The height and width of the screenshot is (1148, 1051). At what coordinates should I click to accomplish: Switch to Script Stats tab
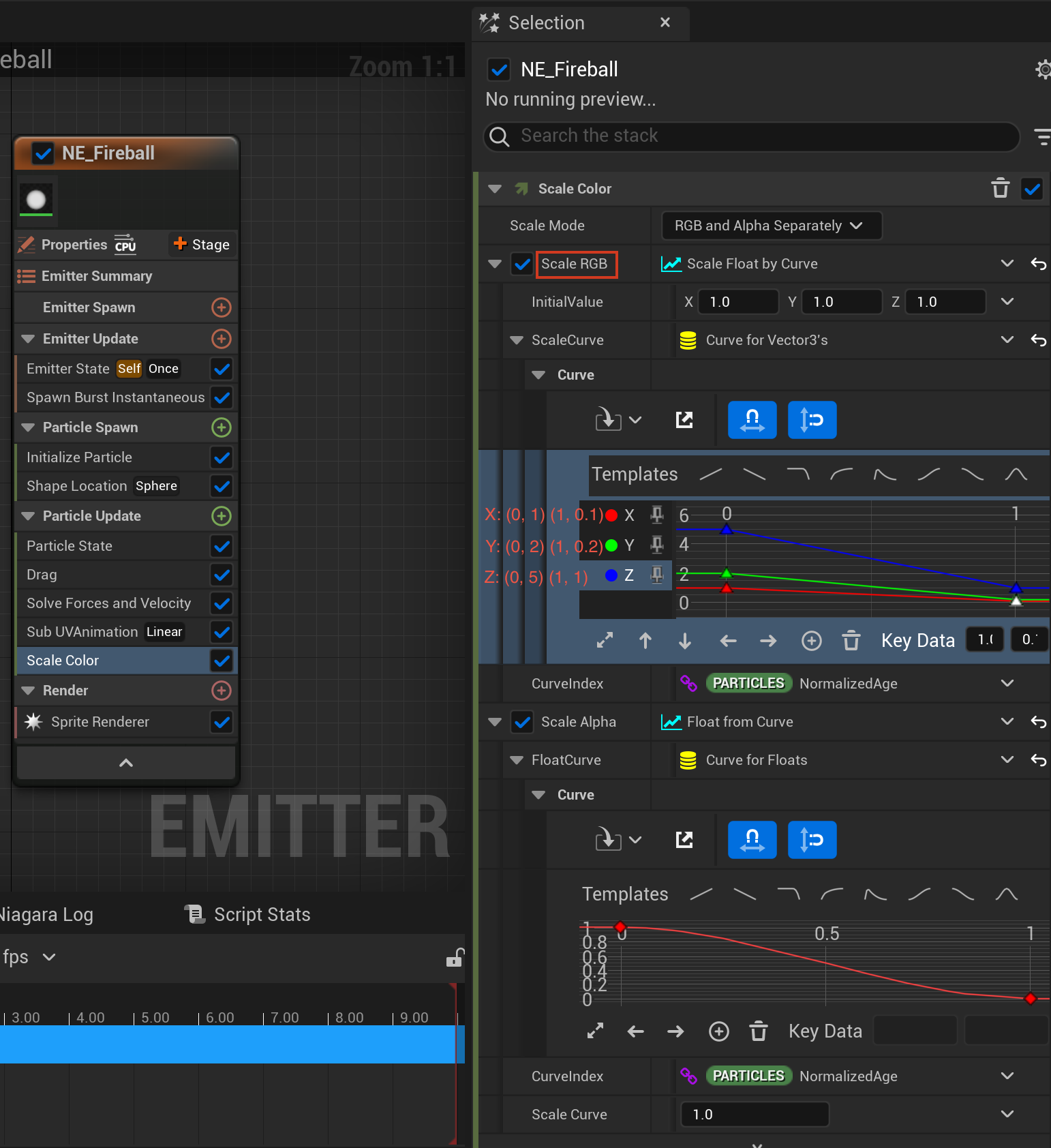[247, 915]
